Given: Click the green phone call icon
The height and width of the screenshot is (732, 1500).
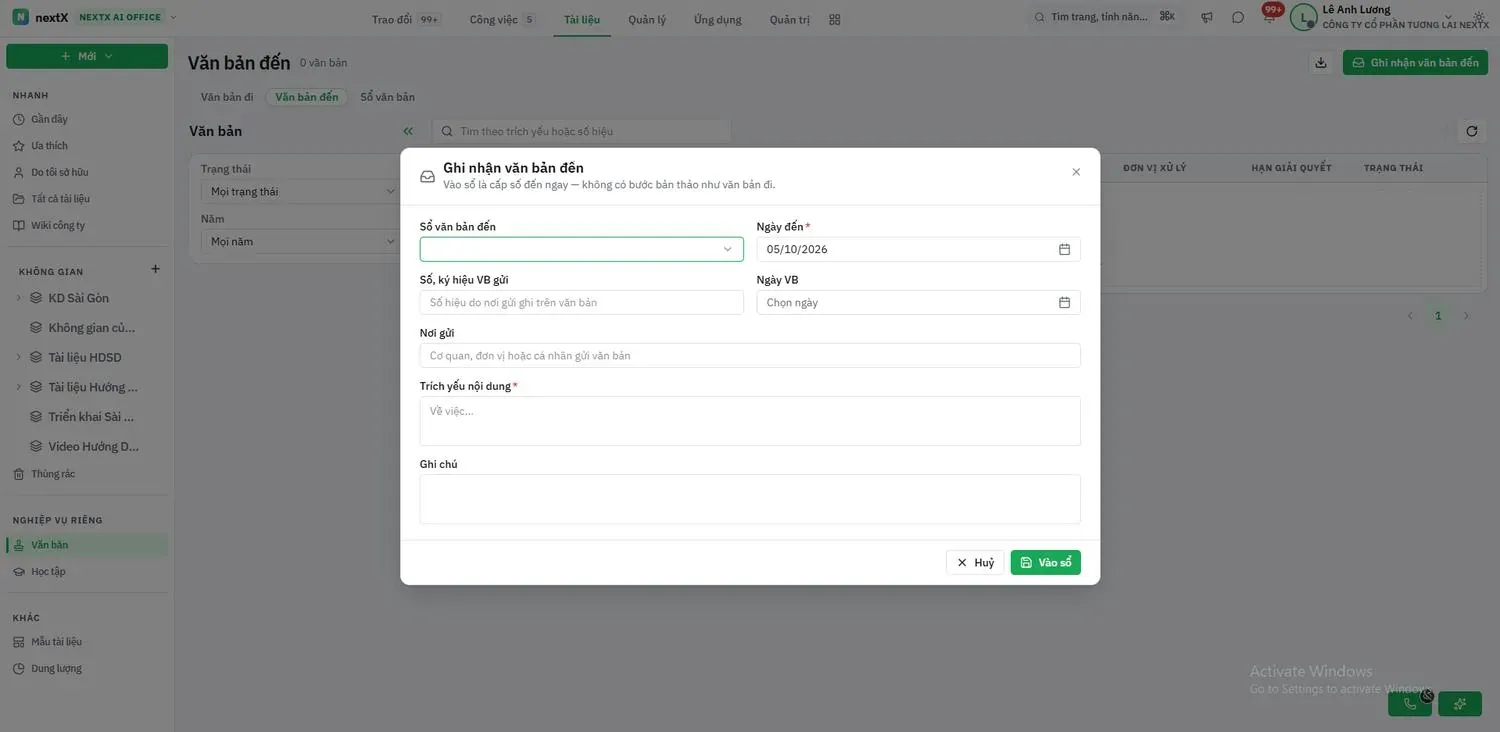Looking at the screenshot, I should pyautogui.click(x=1410, y=704).
